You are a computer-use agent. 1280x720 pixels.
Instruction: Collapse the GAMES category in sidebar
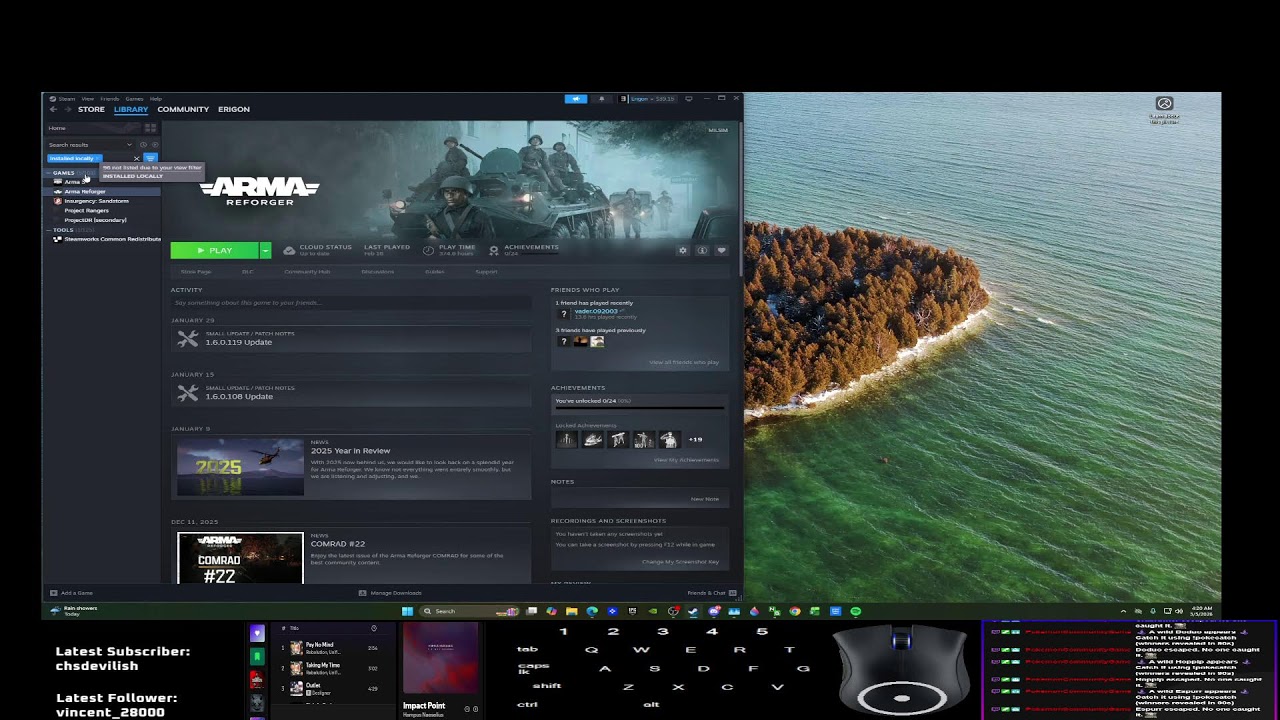point(48,172)
